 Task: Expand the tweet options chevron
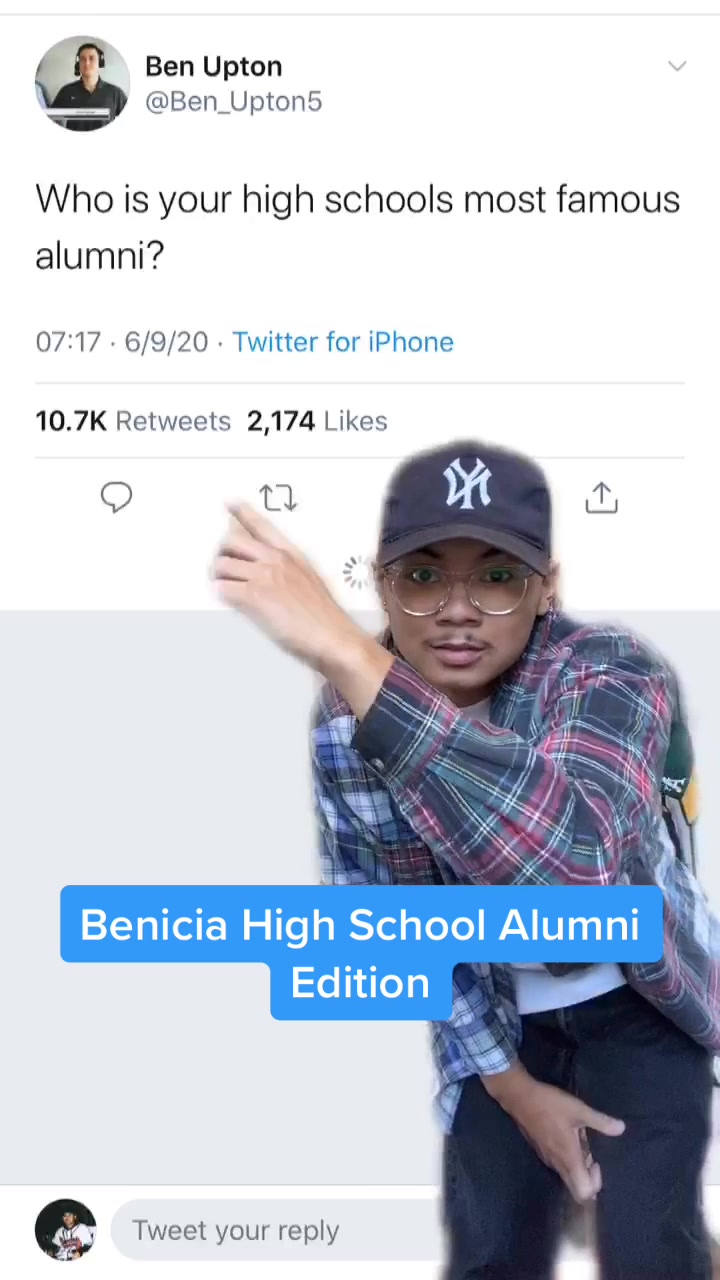coord(677,67)
